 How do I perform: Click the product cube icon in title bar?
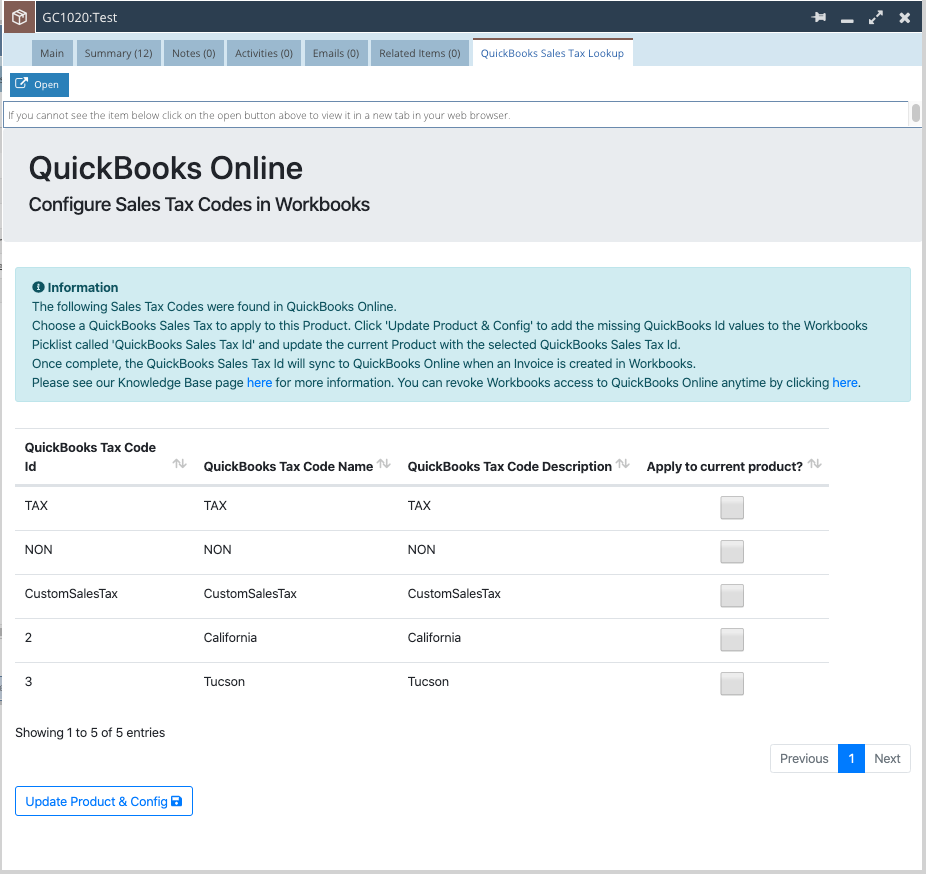coord(19,17)
